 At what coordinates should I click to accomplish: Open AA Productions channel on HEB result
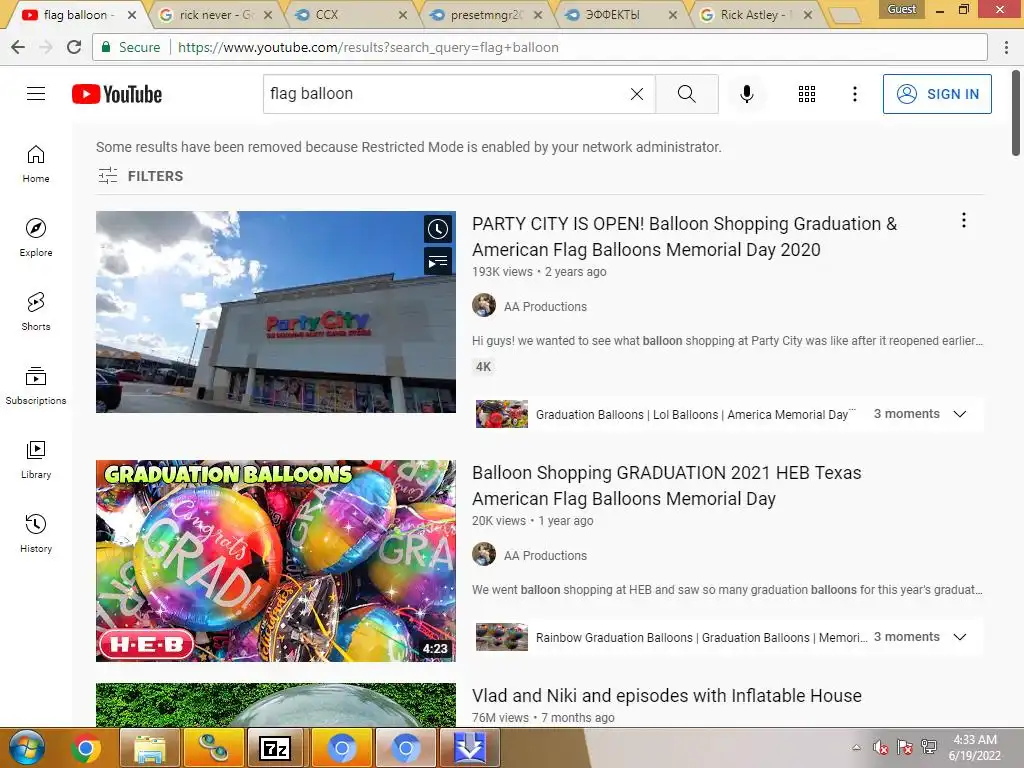pos(545,555)
